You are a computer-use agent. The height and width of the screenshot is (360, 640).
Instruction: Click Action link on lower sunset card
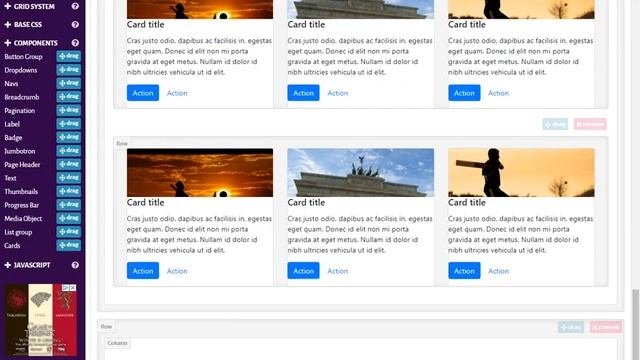pyautogui.click(x=177, y=271)
